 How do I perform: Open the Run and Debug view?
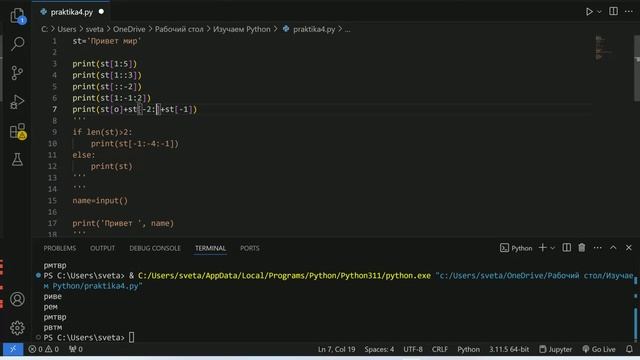17,102
